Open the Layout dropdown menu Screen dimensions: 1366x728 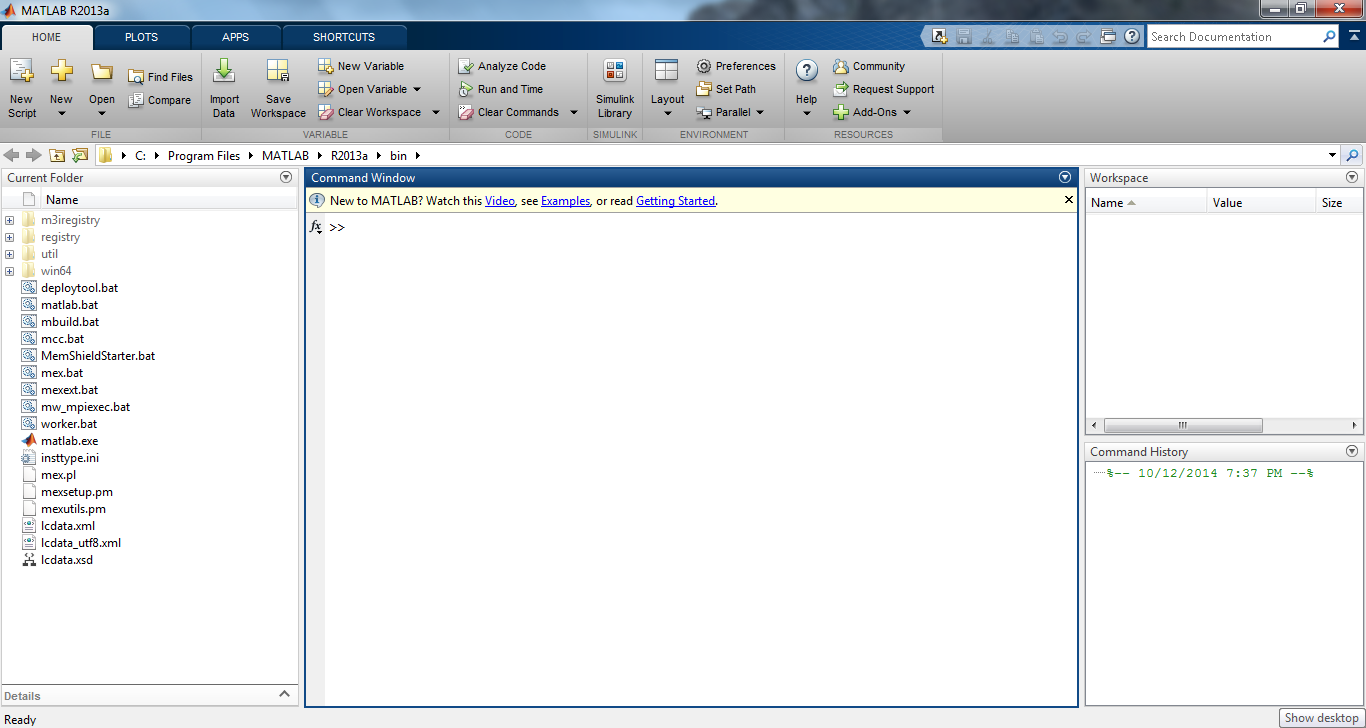pyautogui.click(x=667, y=88)
